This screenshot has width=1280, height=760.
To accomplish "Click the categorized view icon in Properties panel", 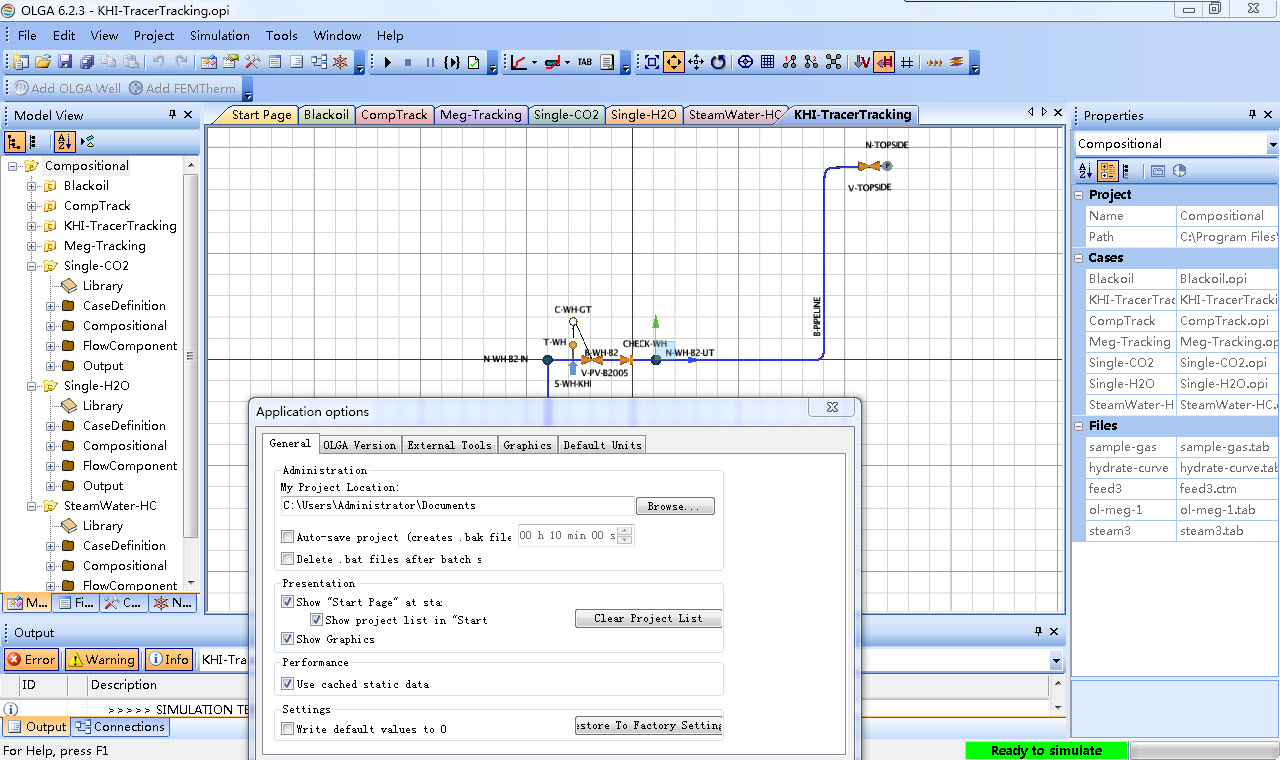I will 1108,171.
